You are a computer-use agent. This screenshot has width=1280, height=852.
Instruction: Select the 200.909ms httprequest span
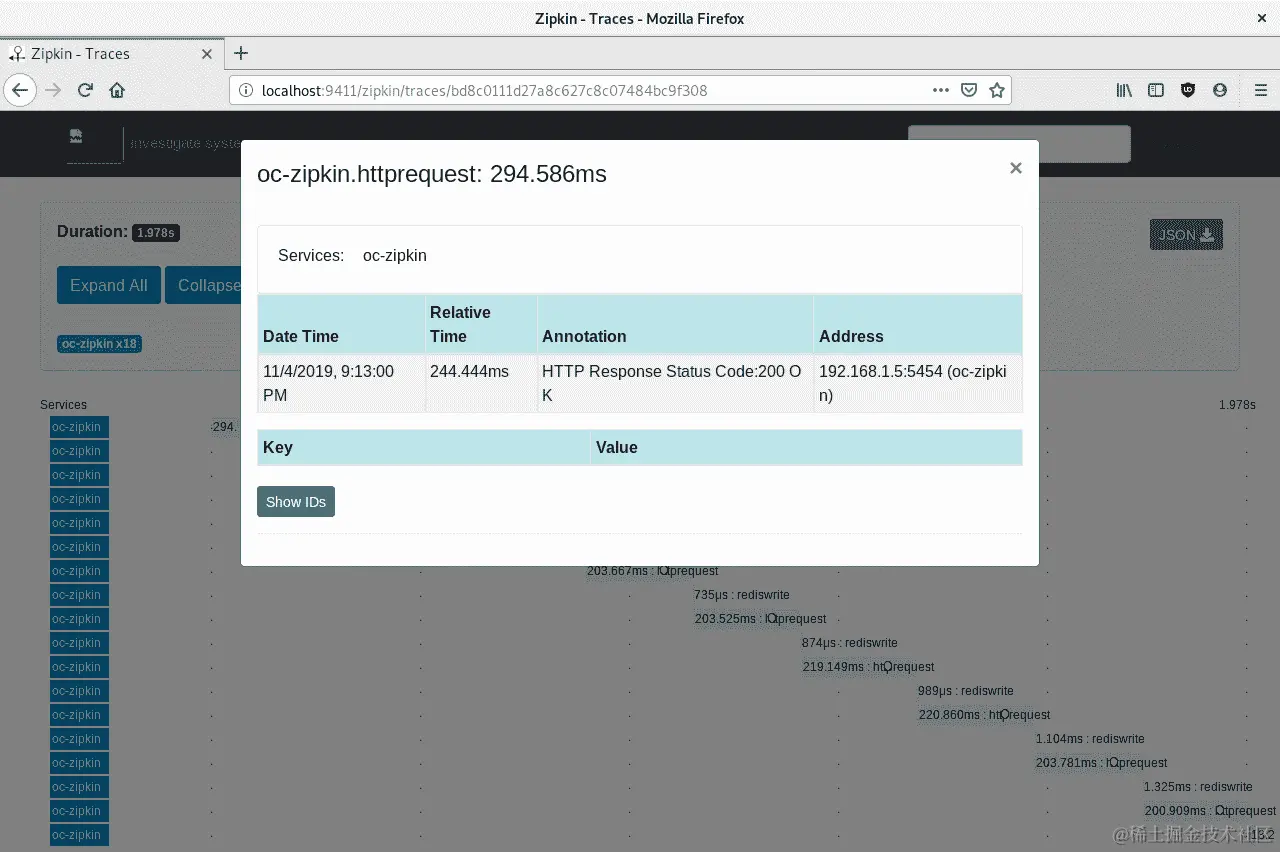tap(1210, 811)
